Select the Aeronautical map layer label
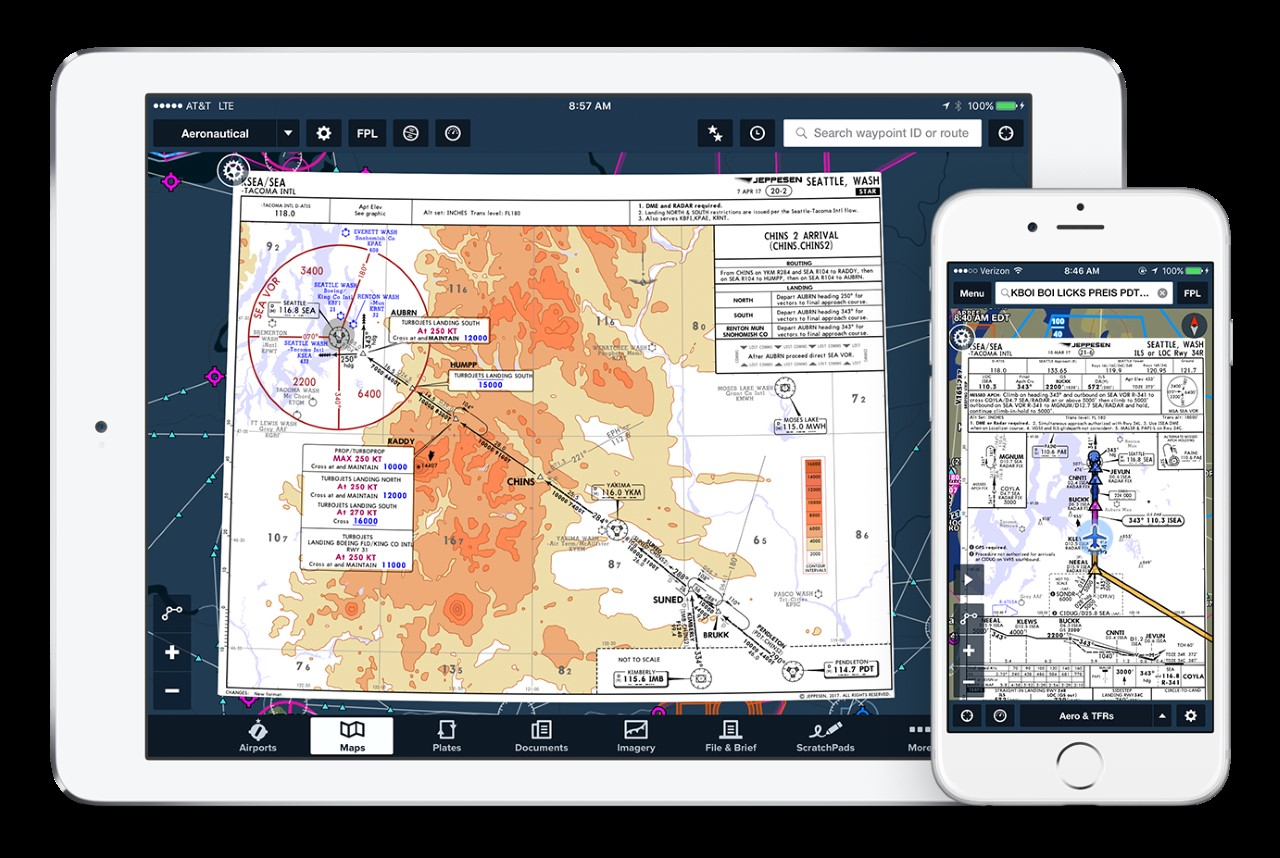This screenshot has height=858, width=1280. tap(215, 133)
